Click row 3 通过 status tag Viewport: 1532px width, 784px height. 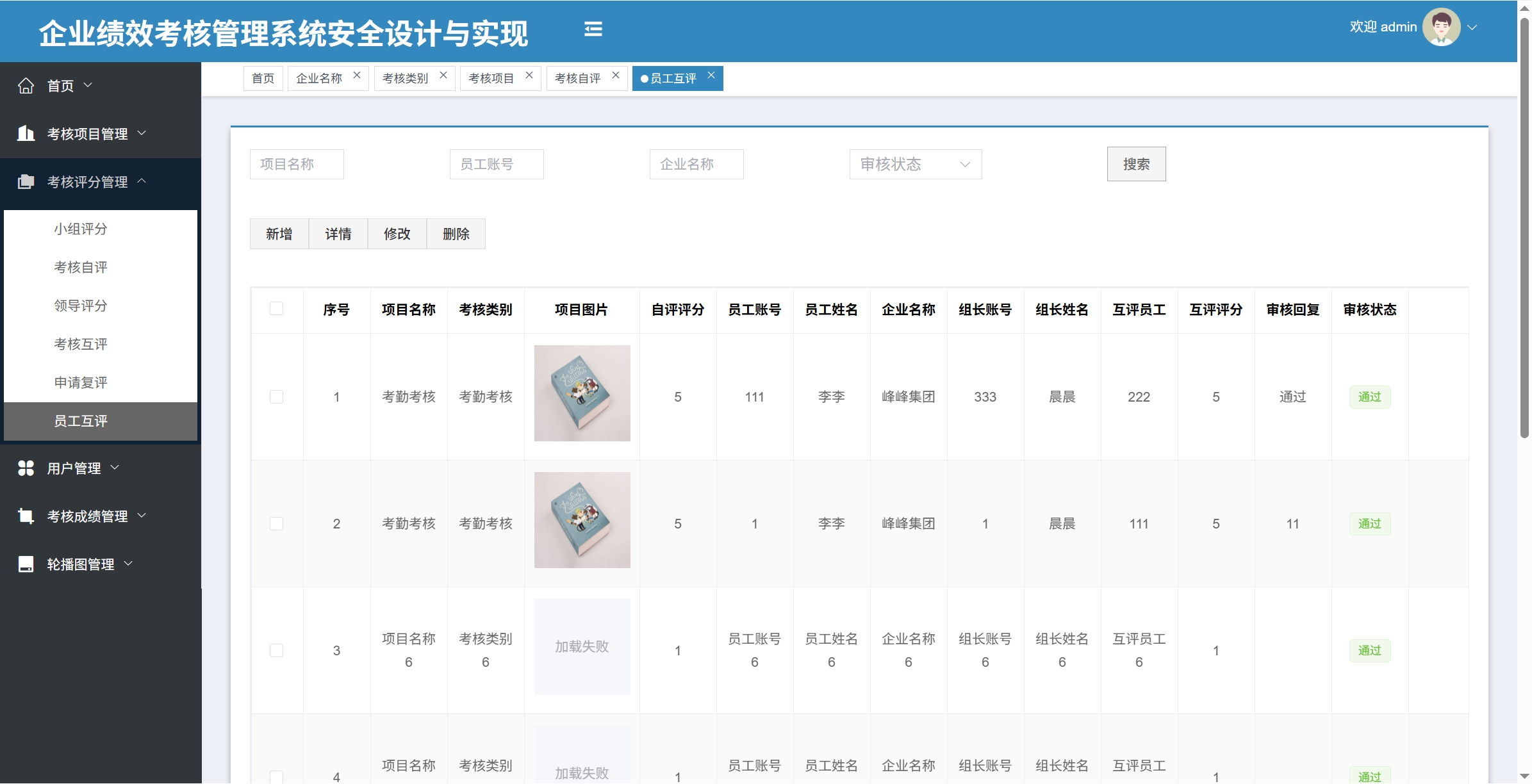[1370, 651]
